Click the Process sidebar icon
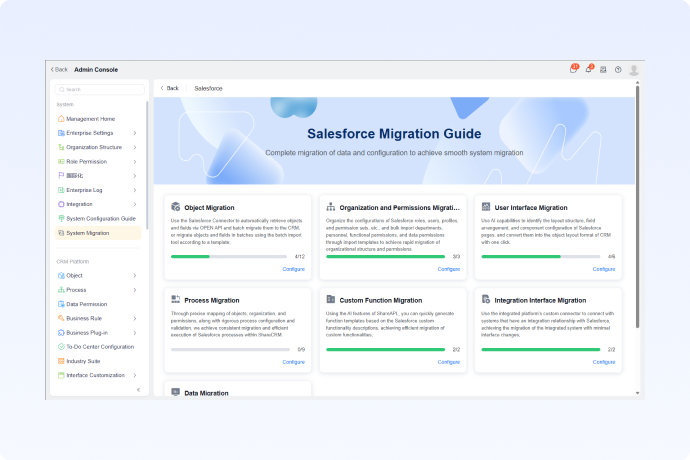 click(61, 290)
